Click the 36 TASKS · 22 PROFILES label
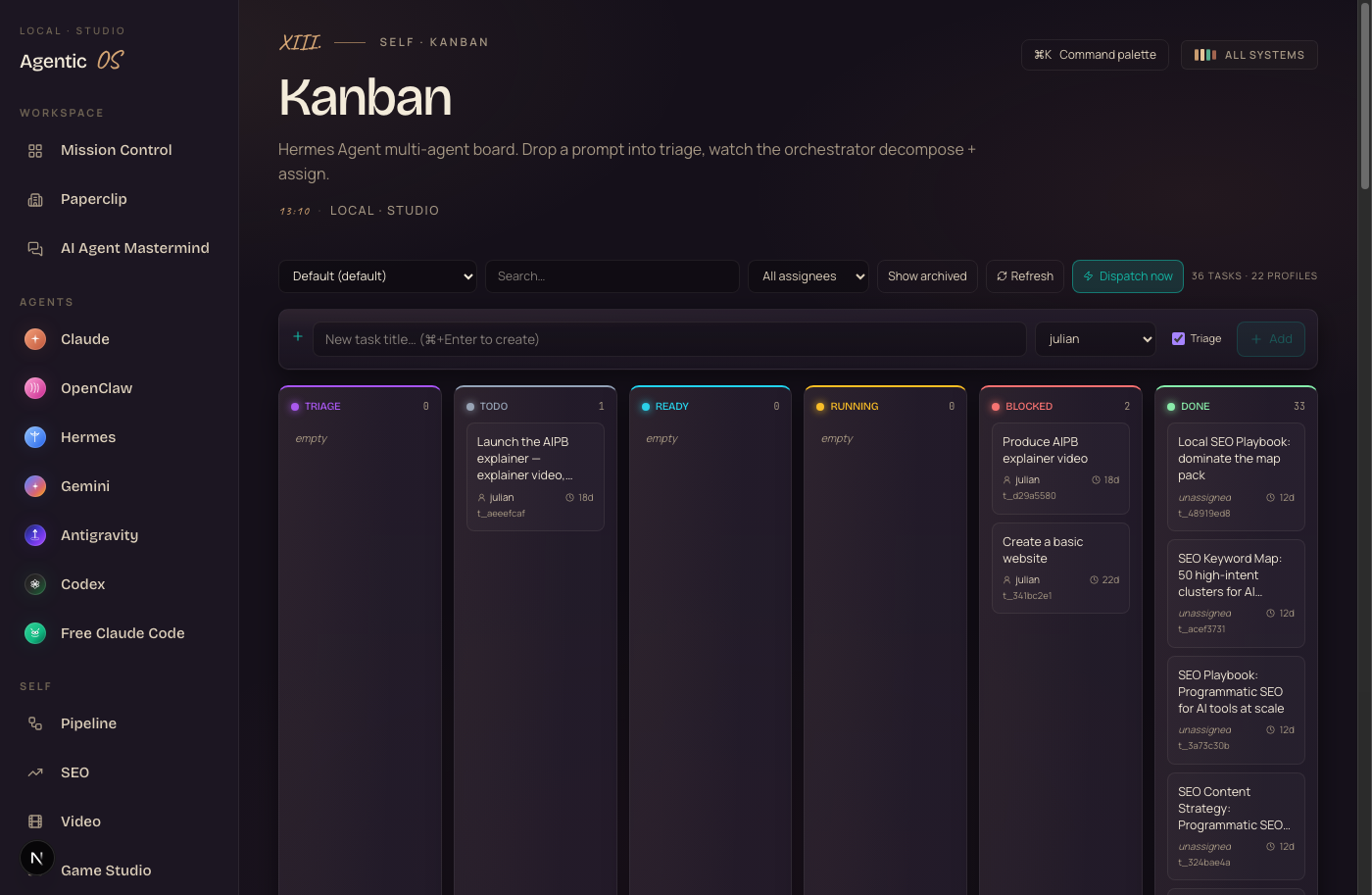 pos(1254,276)
